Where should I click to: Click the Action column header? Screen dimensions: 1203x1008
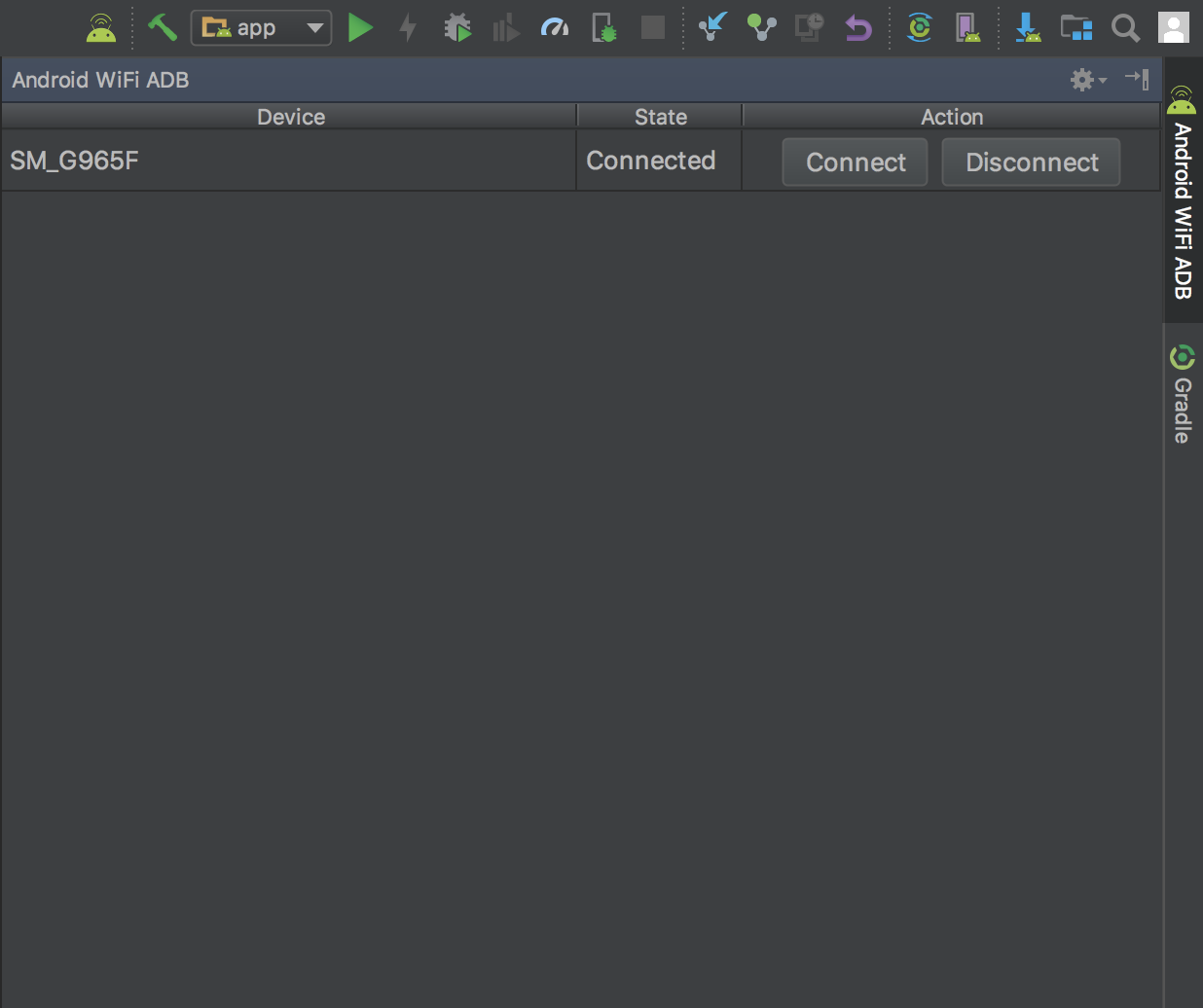pyautogui.click(x=952, y=117)
